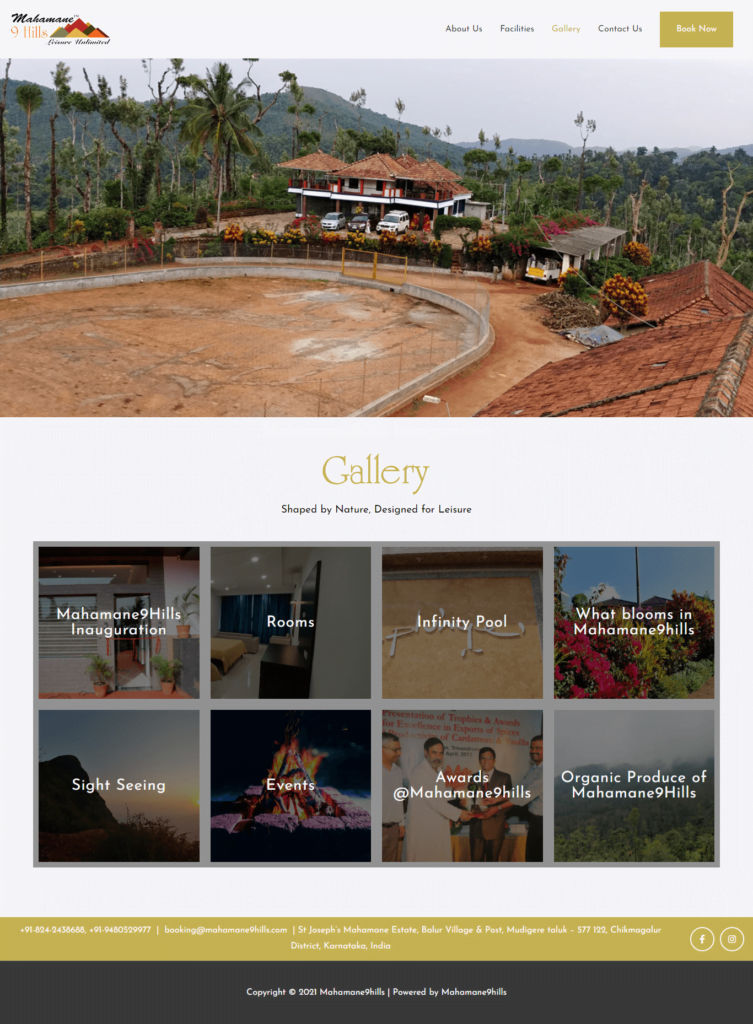
Task: Open What blooms in Mahamane9hills tile
Action: [x=634, y=622]
